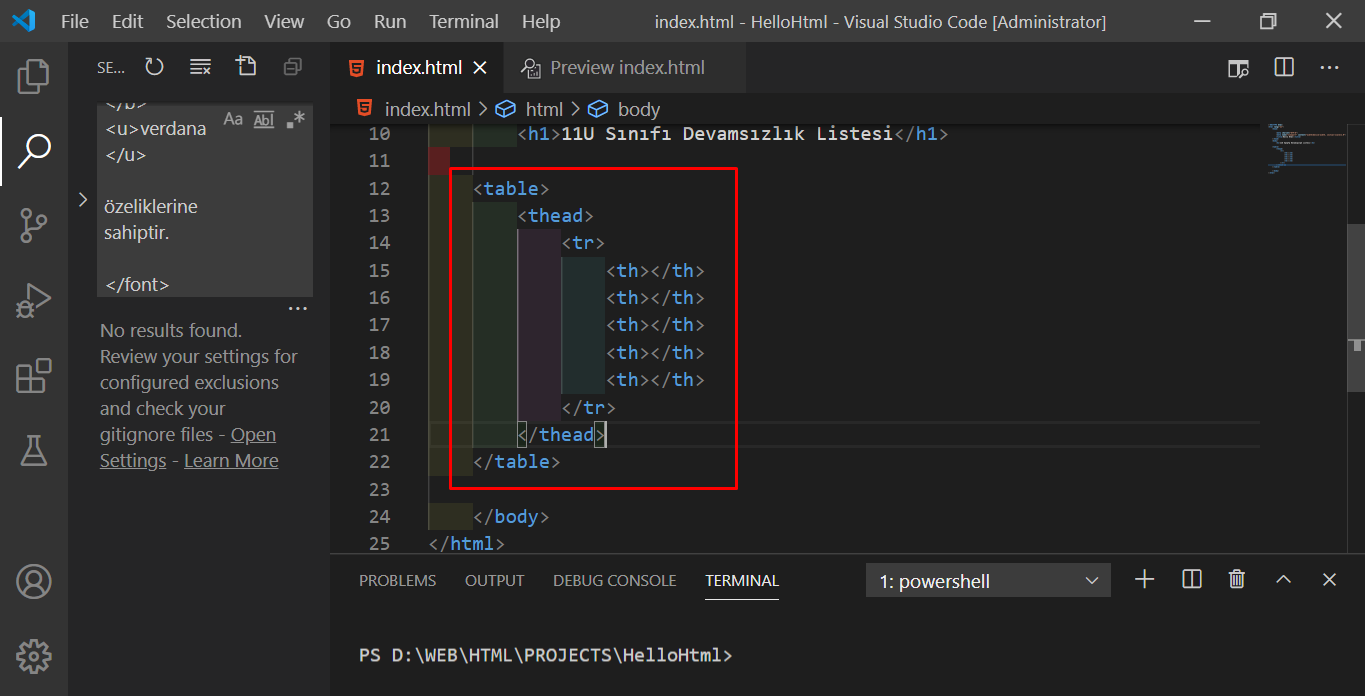Open the Run and Debug view

[33, 301]
